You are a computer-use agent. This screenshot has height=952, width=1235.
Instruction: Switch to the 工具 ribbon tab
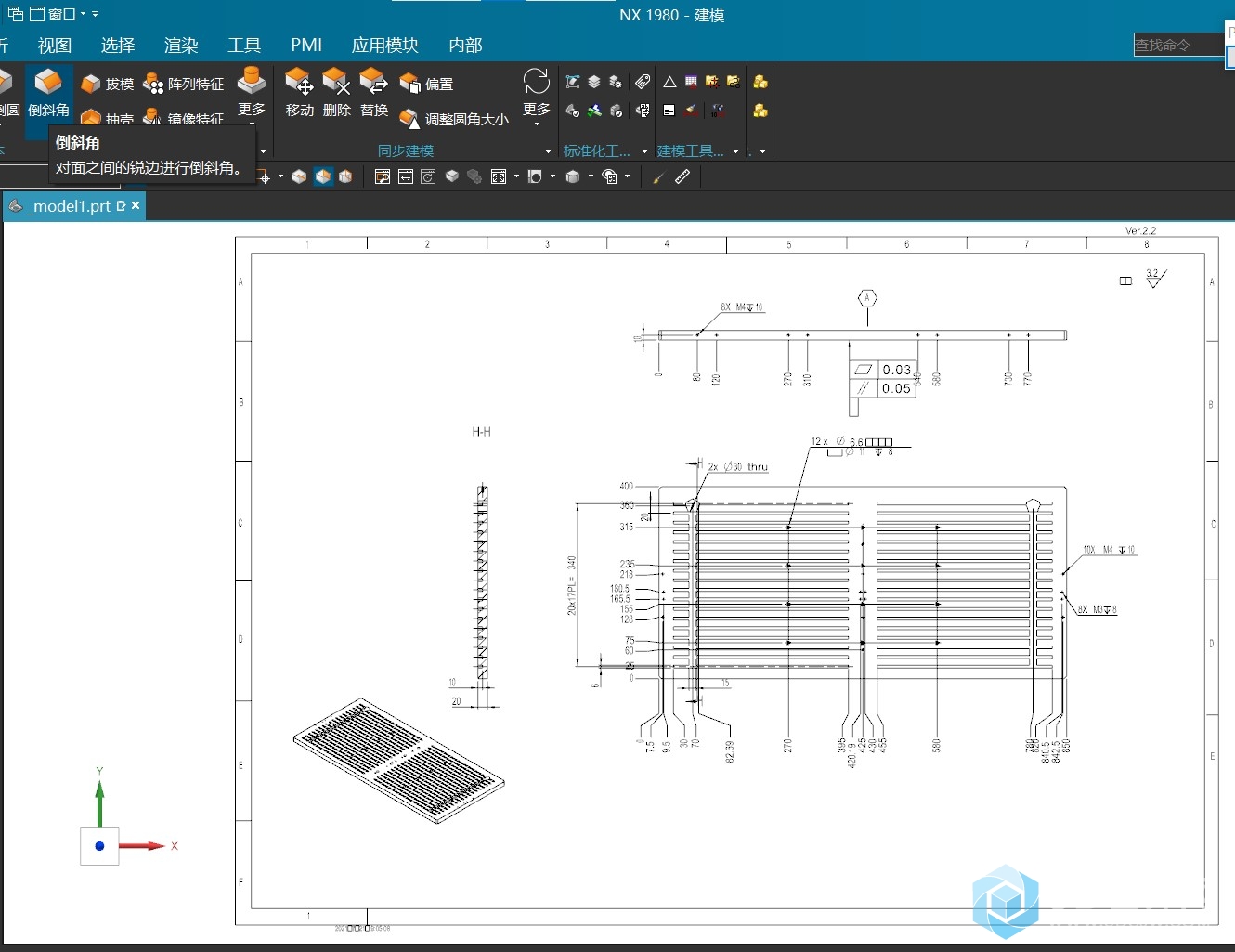pyautogui.click(x=244, y=45)
